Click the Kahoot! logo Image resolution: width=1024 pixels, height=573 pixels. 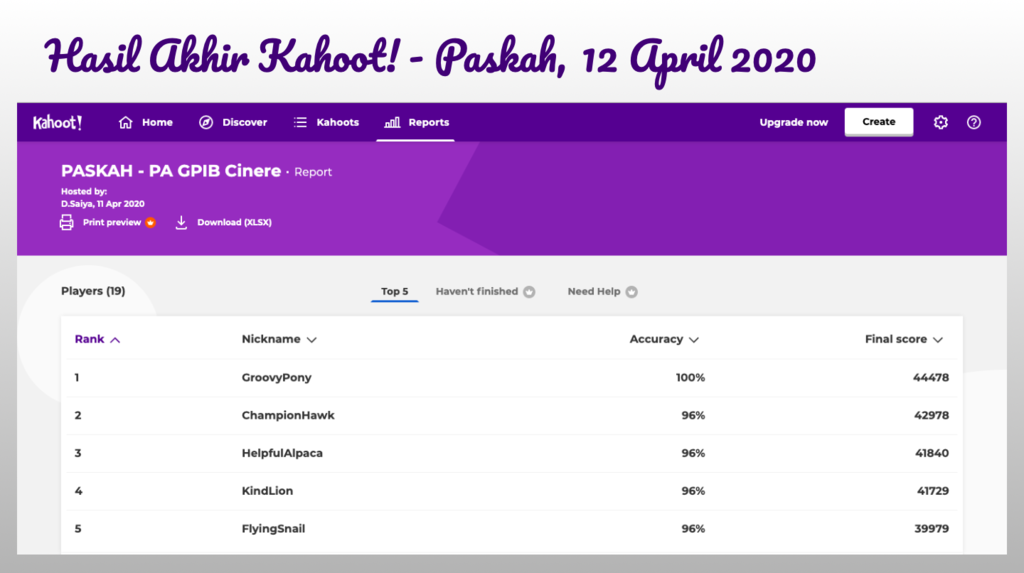click(57, 122)
